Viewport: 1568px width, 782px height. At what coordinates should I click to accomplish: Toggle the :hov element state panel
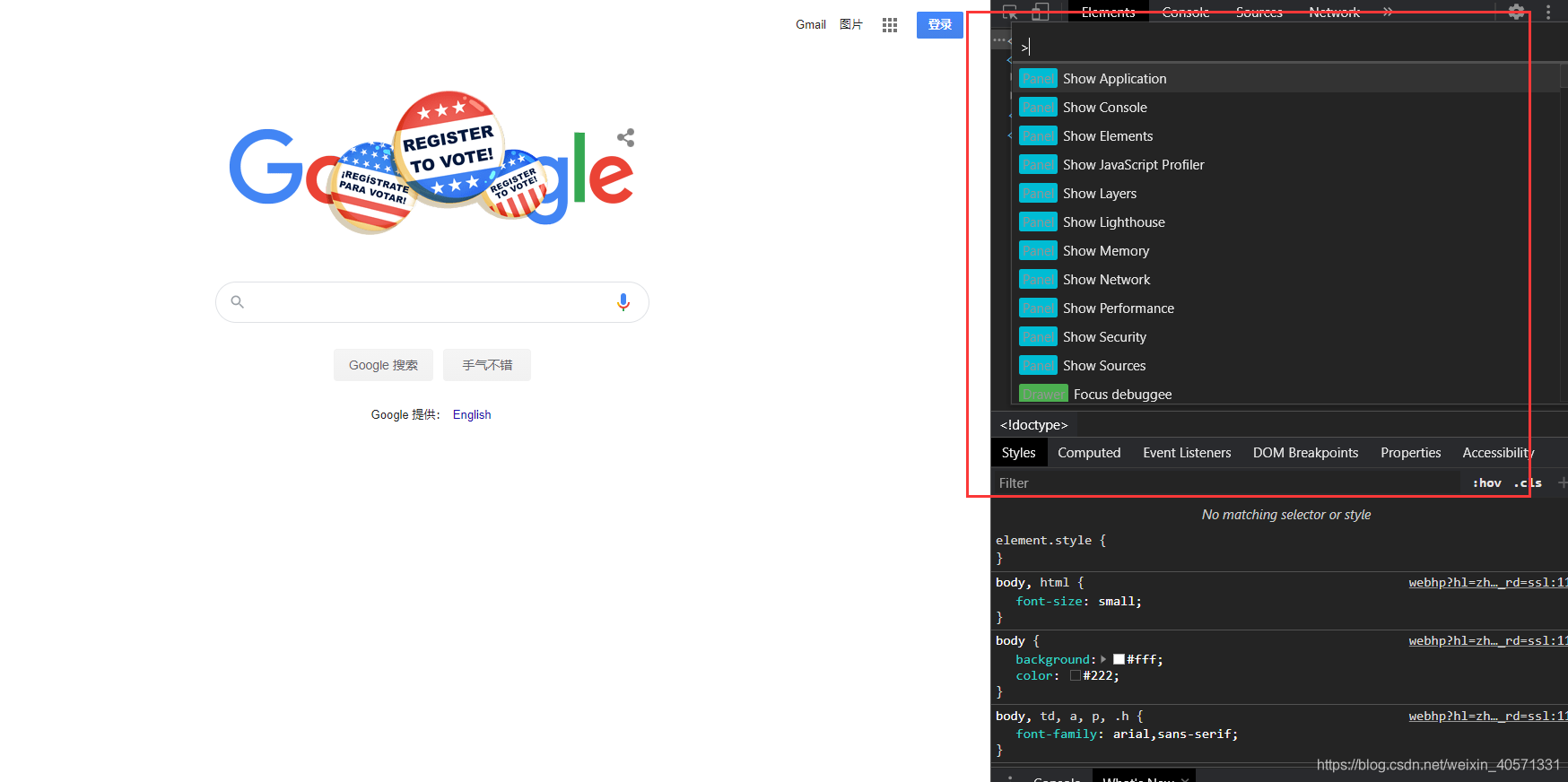[x=1486, y=482]
